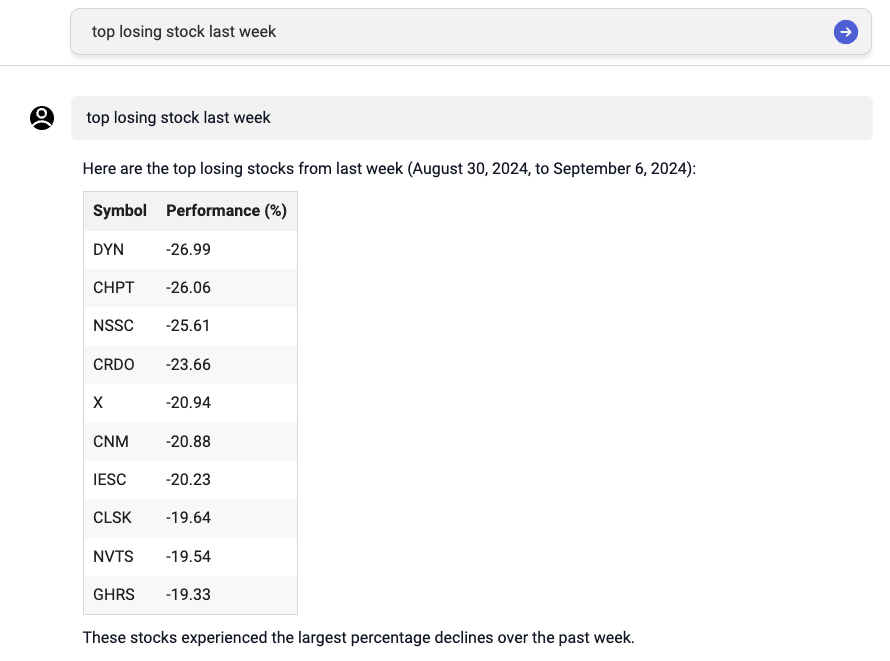Viewport: 890px width, 661px height.
Task: Click the NSSC row symbol
Action: [114, 326]
